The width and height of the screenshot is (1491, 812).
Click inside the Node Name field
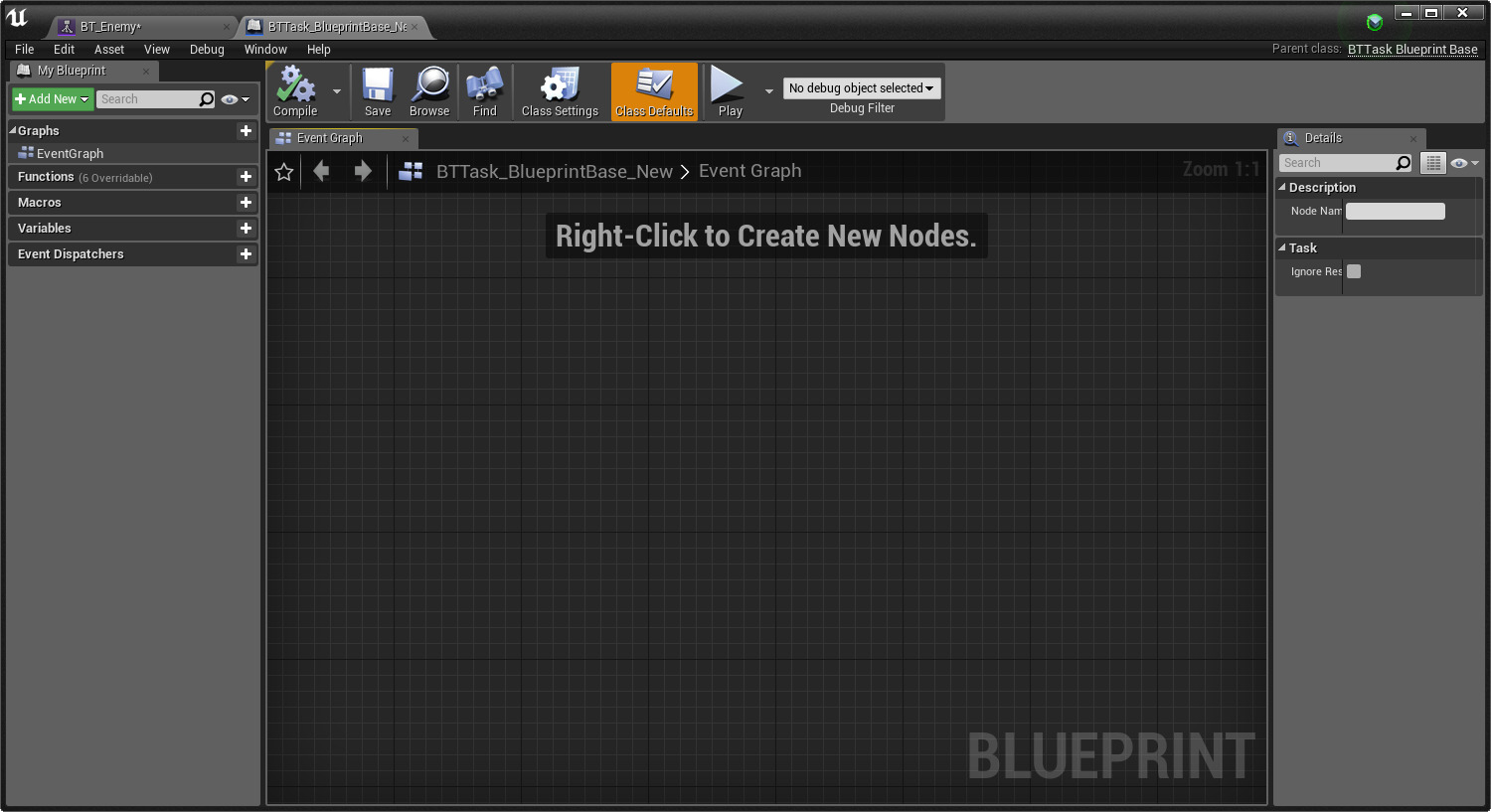[1395, 211]
